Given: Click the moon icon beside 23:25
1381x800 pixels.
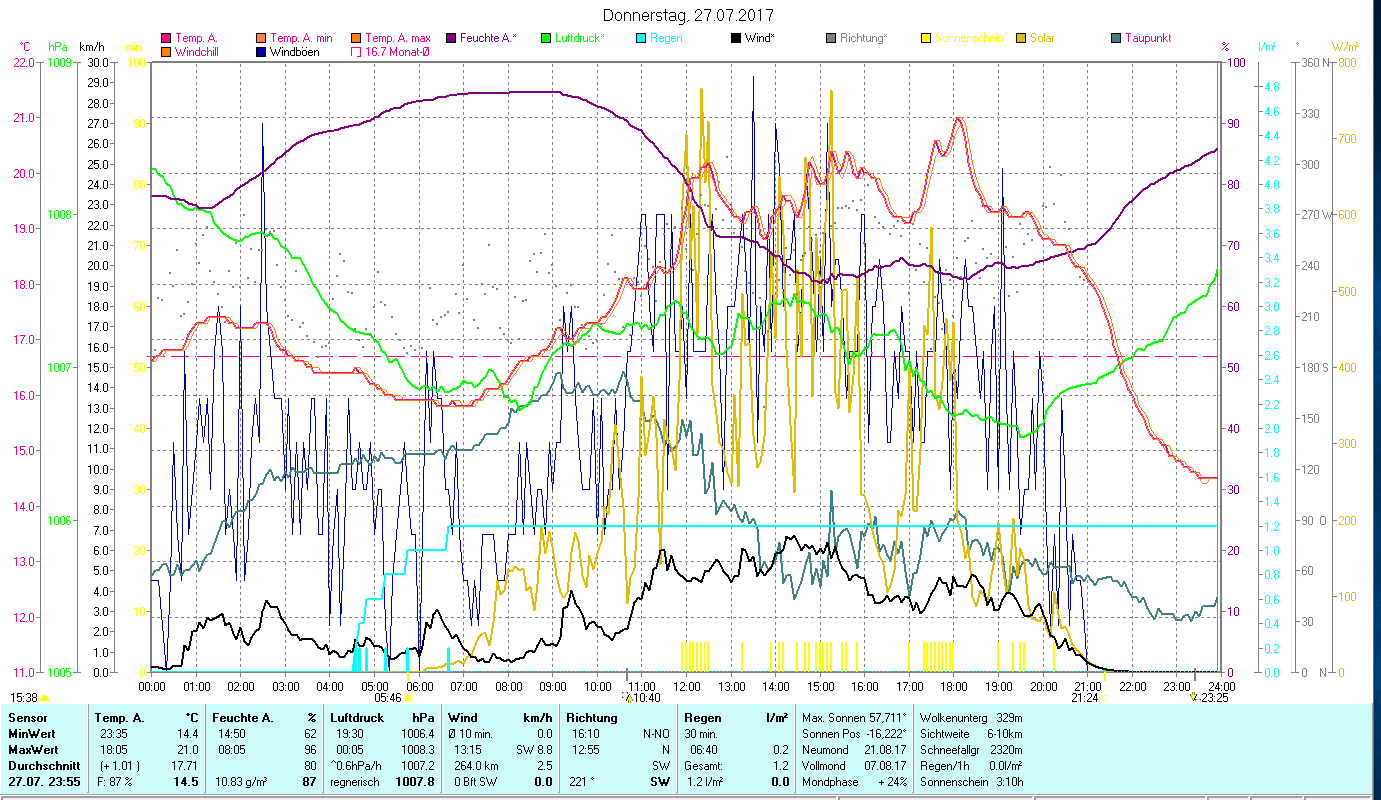Looking at the screenshot, I should click(x=1193, y=698).
